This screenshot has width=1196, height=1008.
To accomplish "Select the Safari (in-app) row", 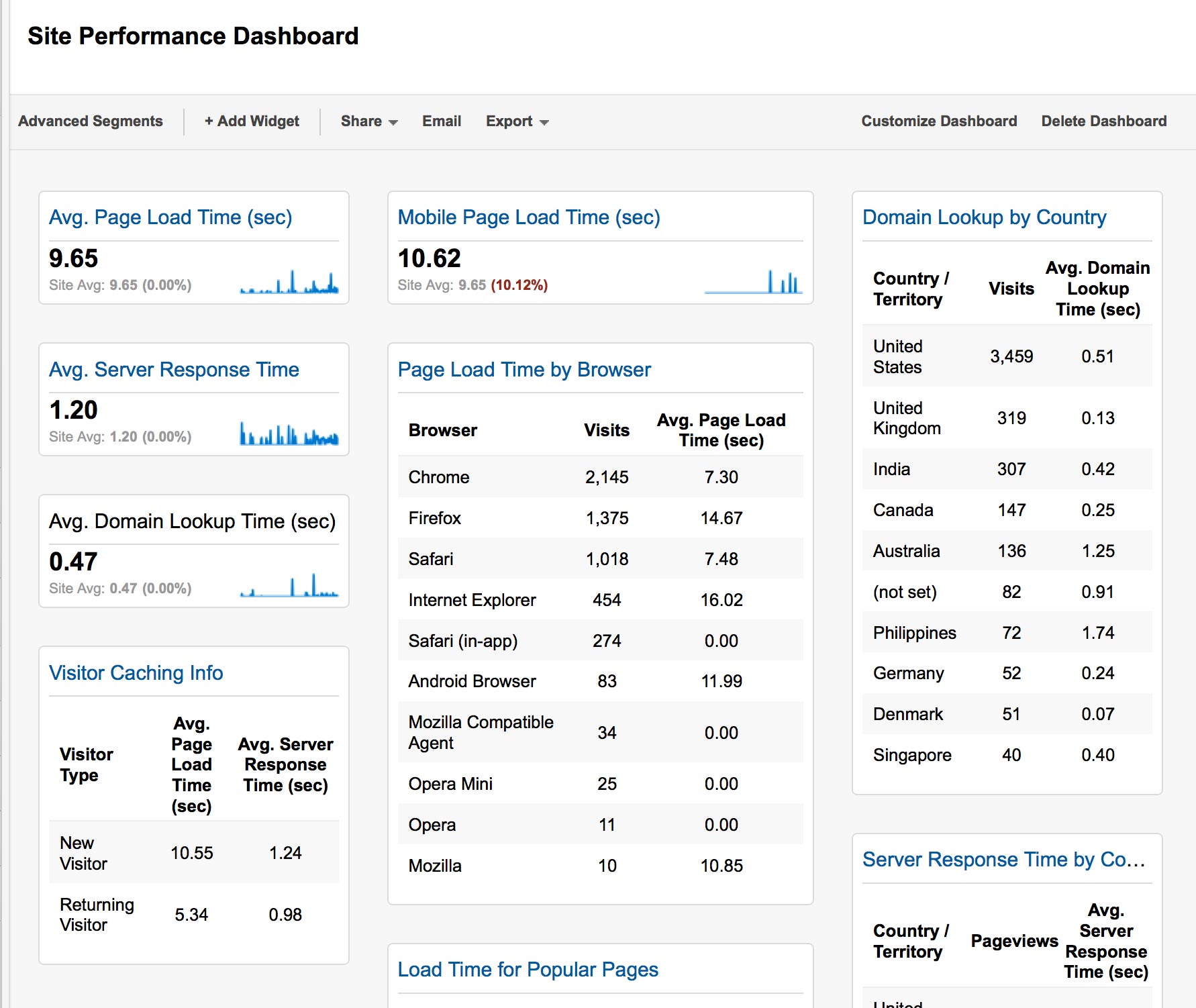I will click(601, 641).
